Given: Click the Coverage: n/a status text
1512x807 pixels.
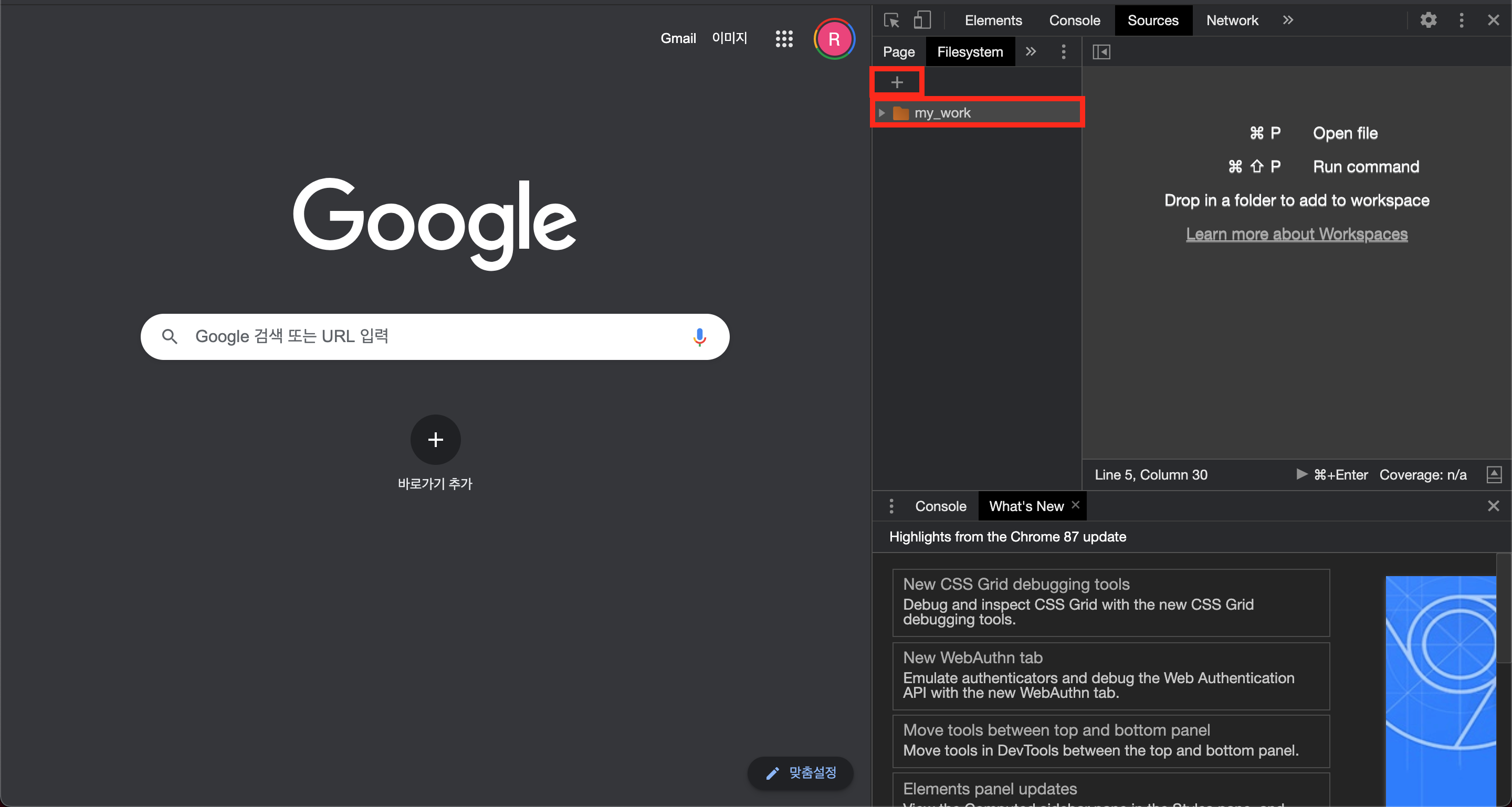Looking at the screenshot, I should click(1423, 475).
